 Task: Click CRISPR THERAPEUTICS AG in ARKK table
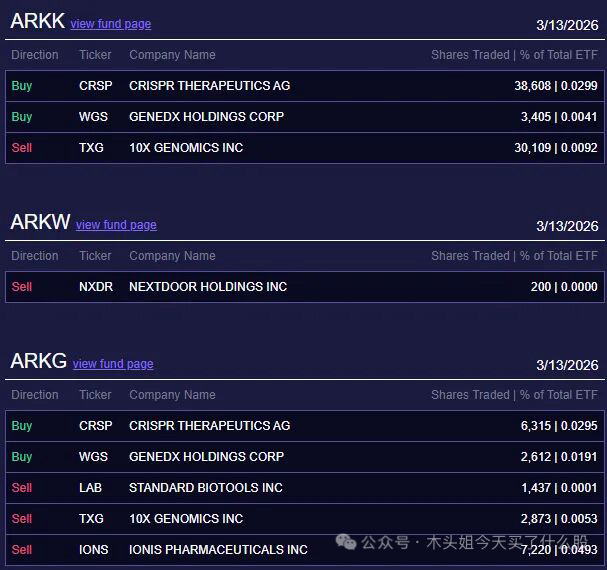(x=209, y=86)
